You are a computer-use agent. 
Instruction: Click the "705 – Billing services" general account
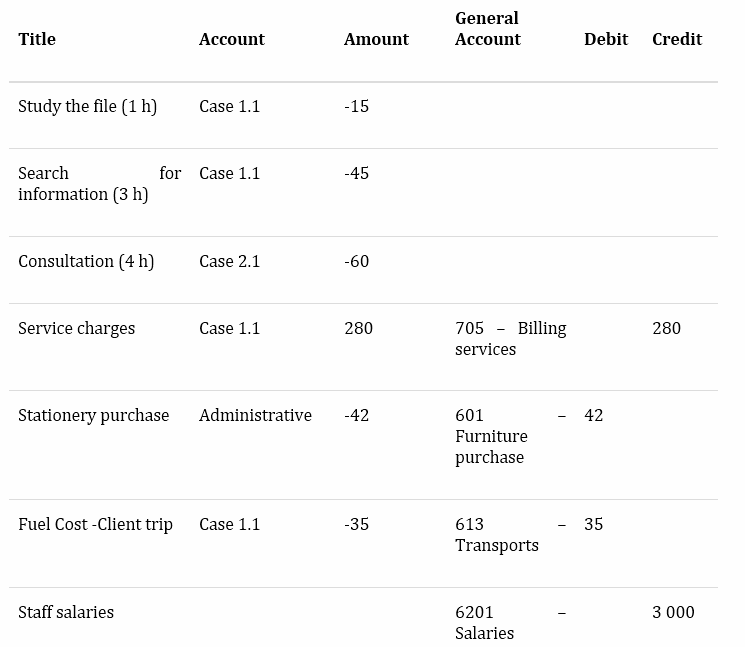510,338
